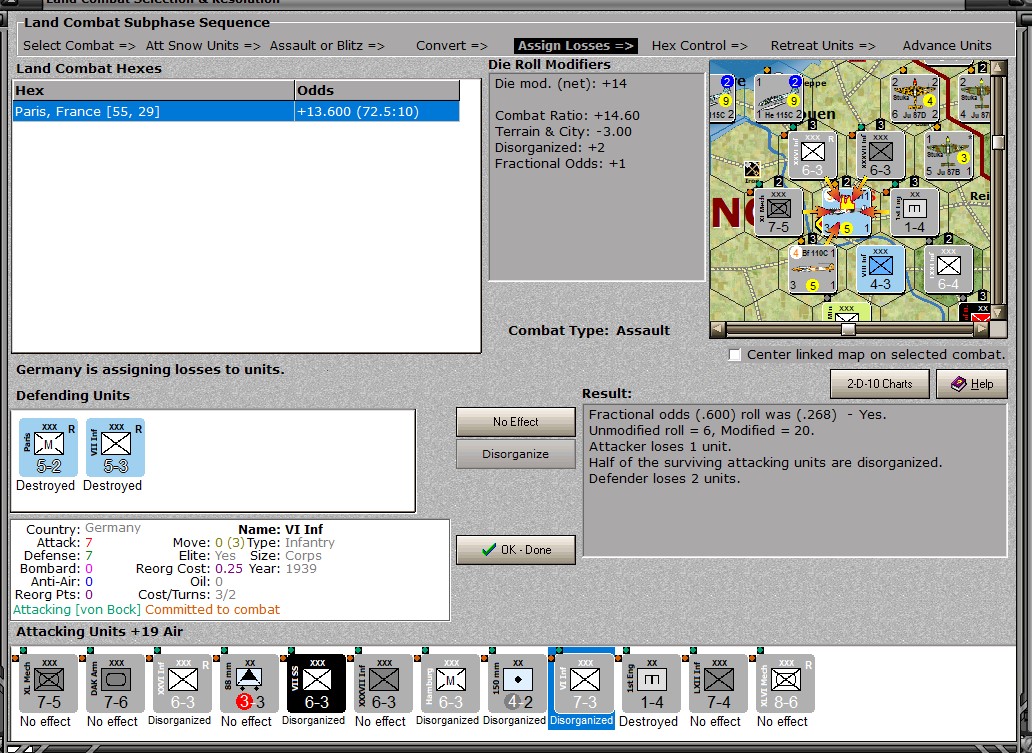Image resolution: width=1032 pixels, height=753 pixels.
Task: Click the Retreat Units subphase step
Action: (x=823, y=45)
